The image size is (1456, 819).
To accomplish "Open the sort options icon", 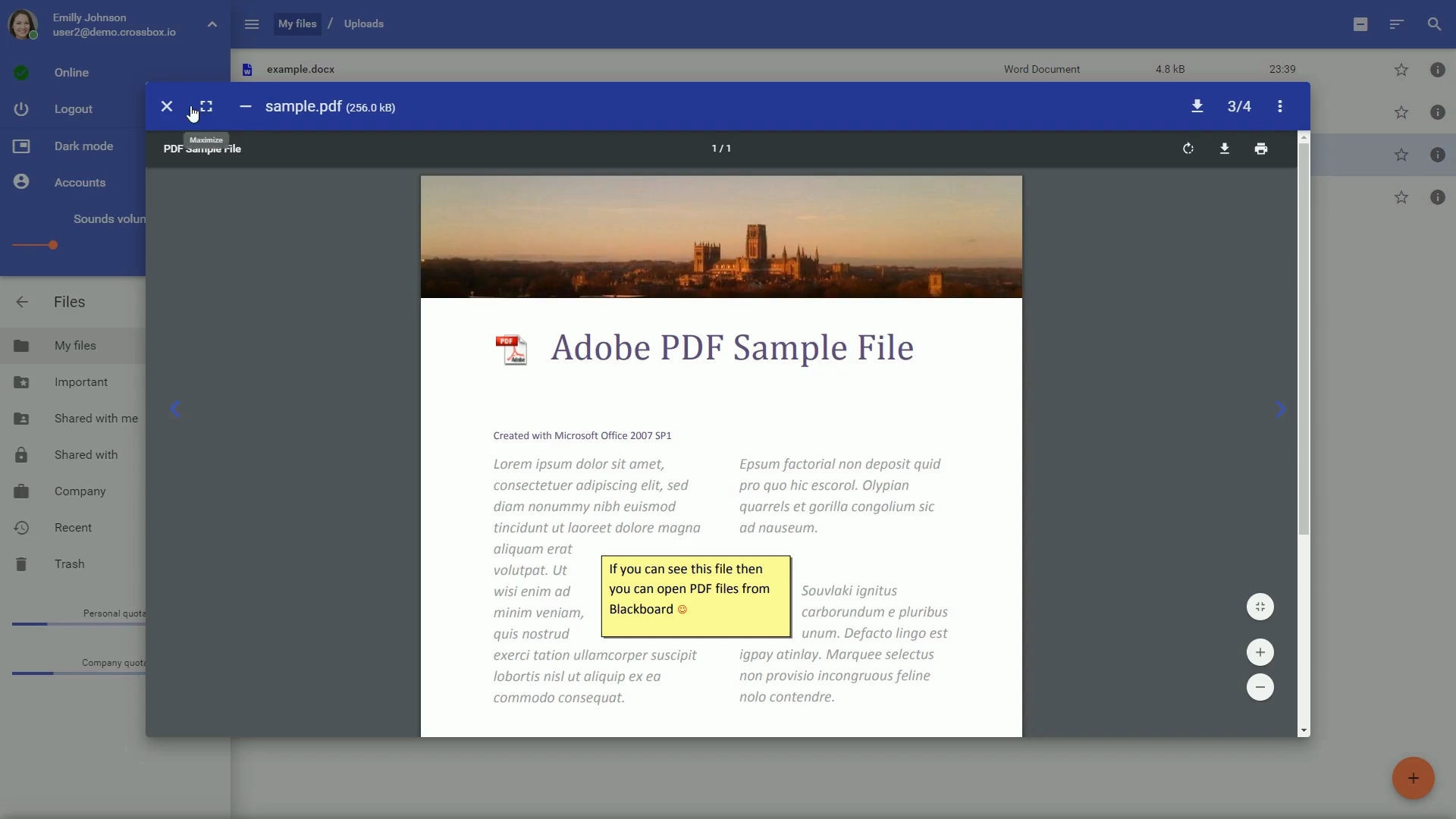I will [1397, 24].
